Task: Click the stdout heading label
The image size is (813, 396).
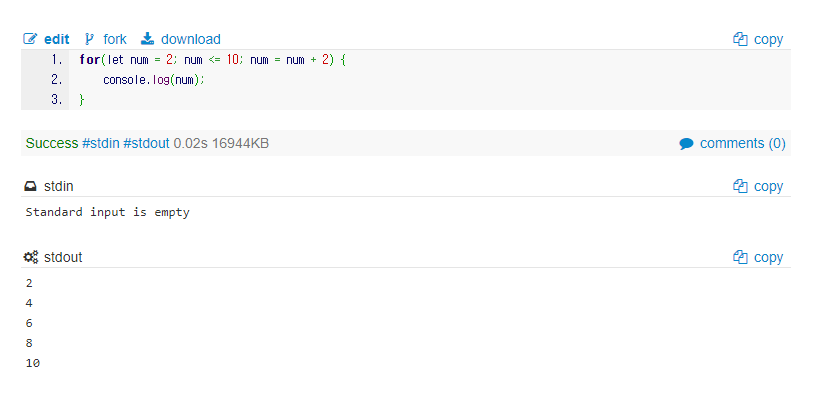Action: 63,258
